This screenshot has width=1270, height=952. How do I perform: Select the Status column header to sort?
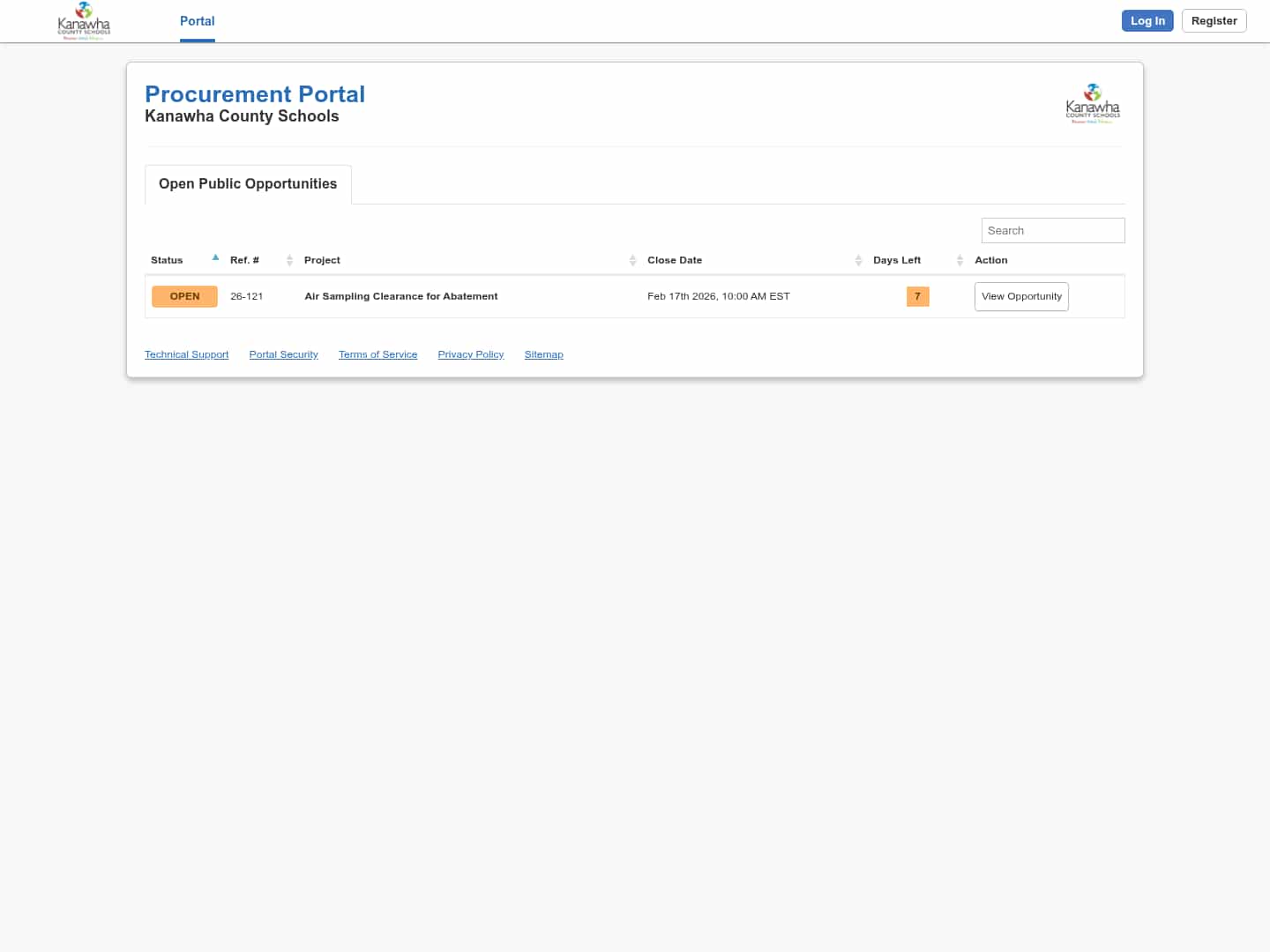point(167,260)
